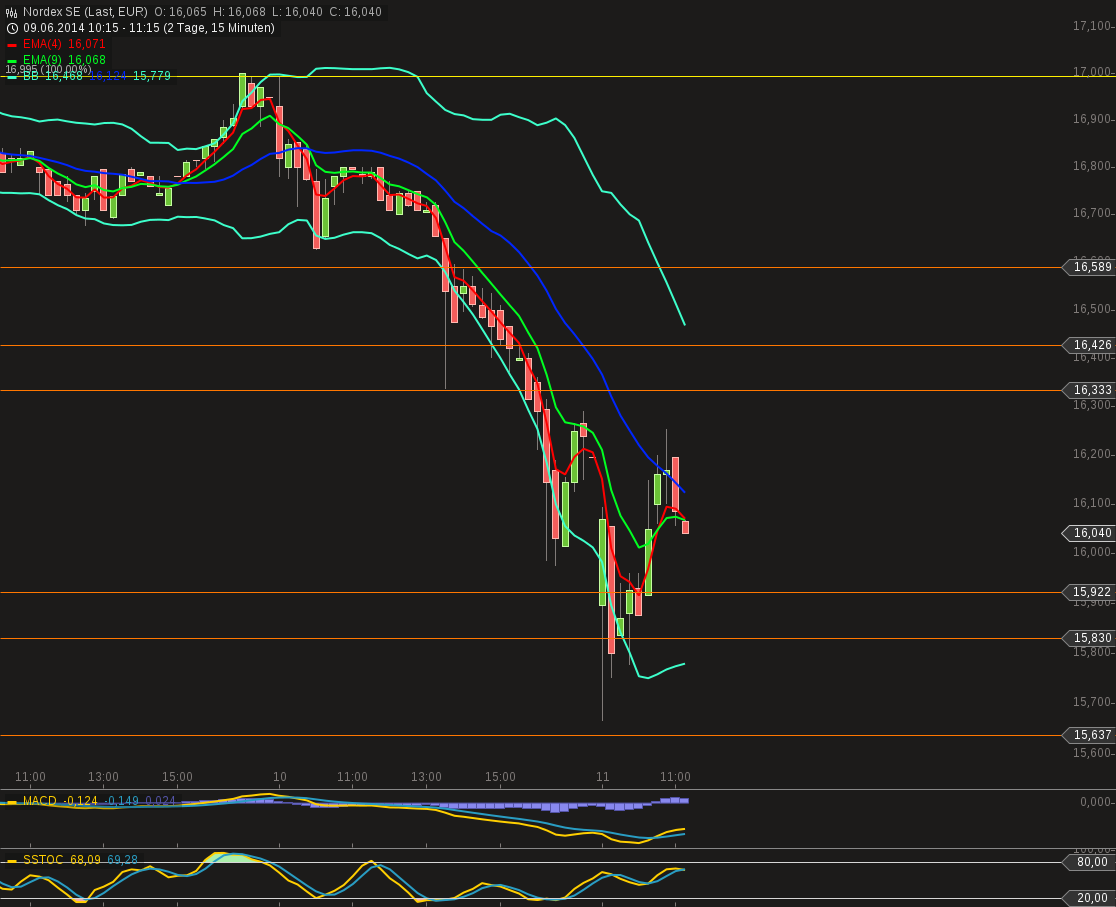Click the MACD signal value -0,149

point(122,801)
